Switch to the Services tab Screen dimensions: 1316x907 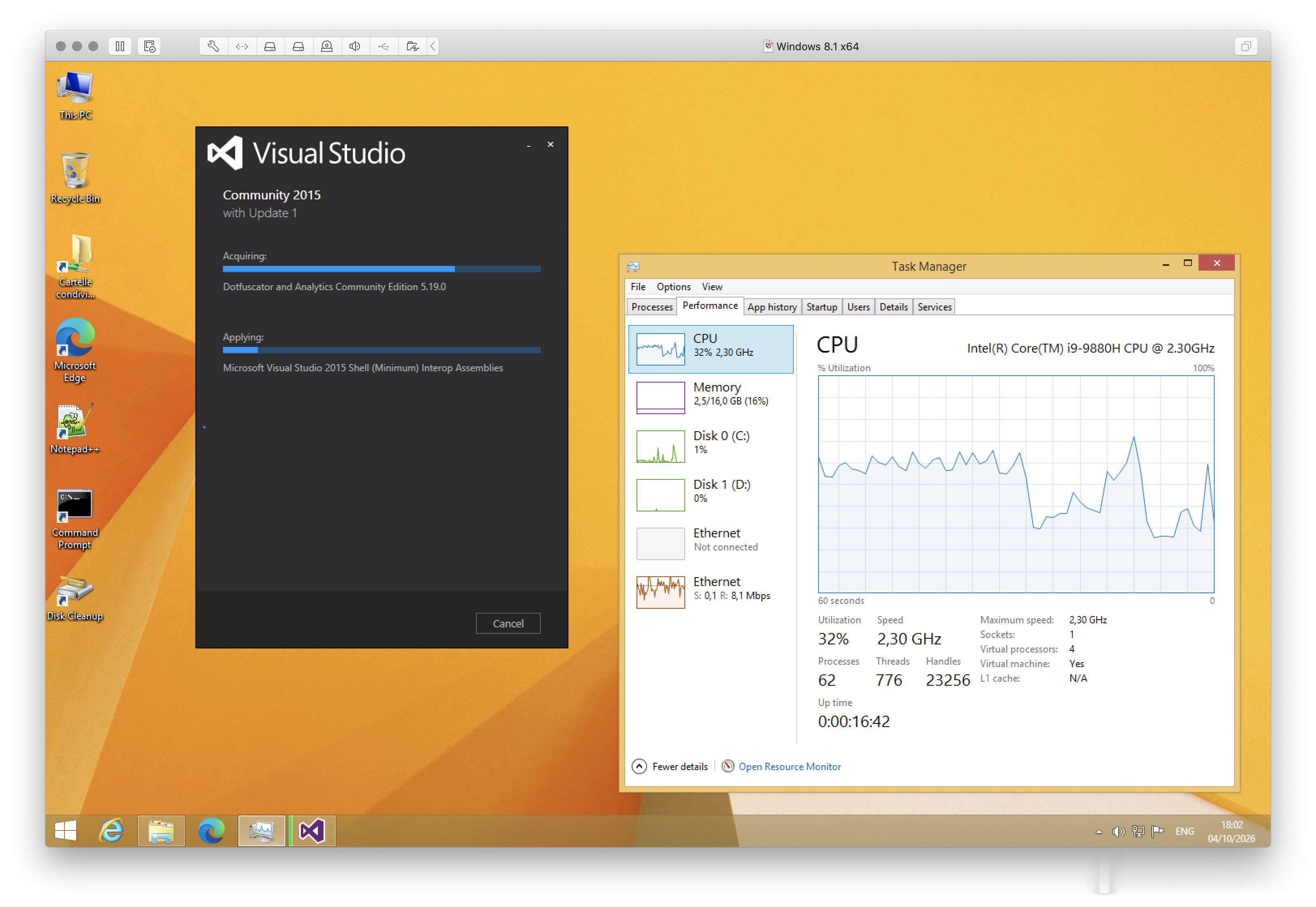pyautogui.click(x=934, y=307)
